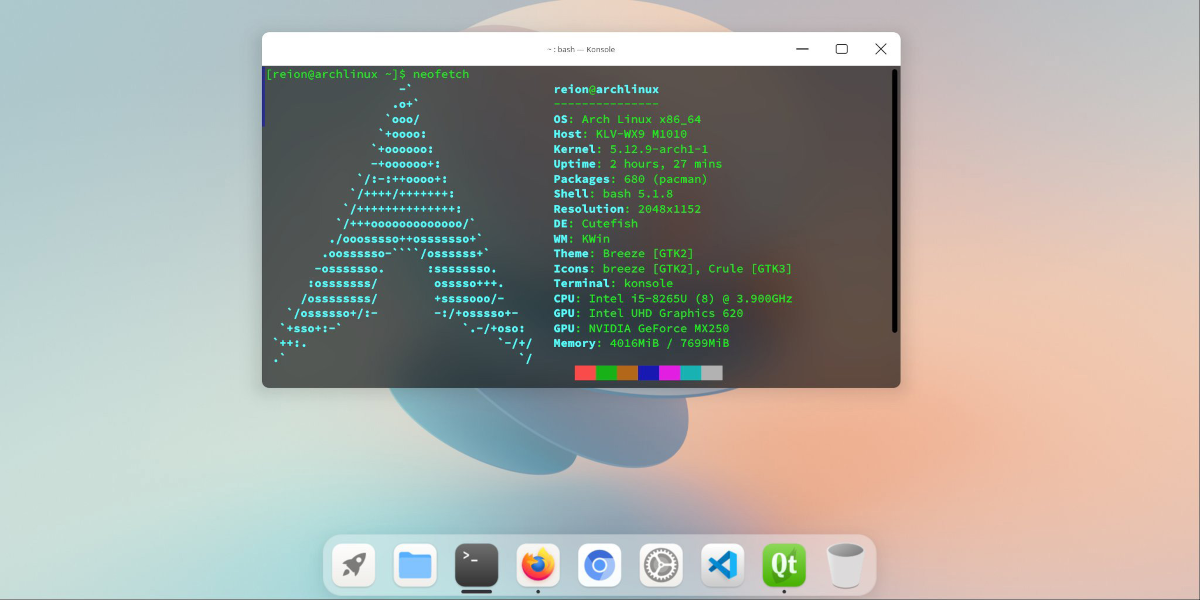
Task: Open System Settings gear icon in dock
Action: point(661,565)
